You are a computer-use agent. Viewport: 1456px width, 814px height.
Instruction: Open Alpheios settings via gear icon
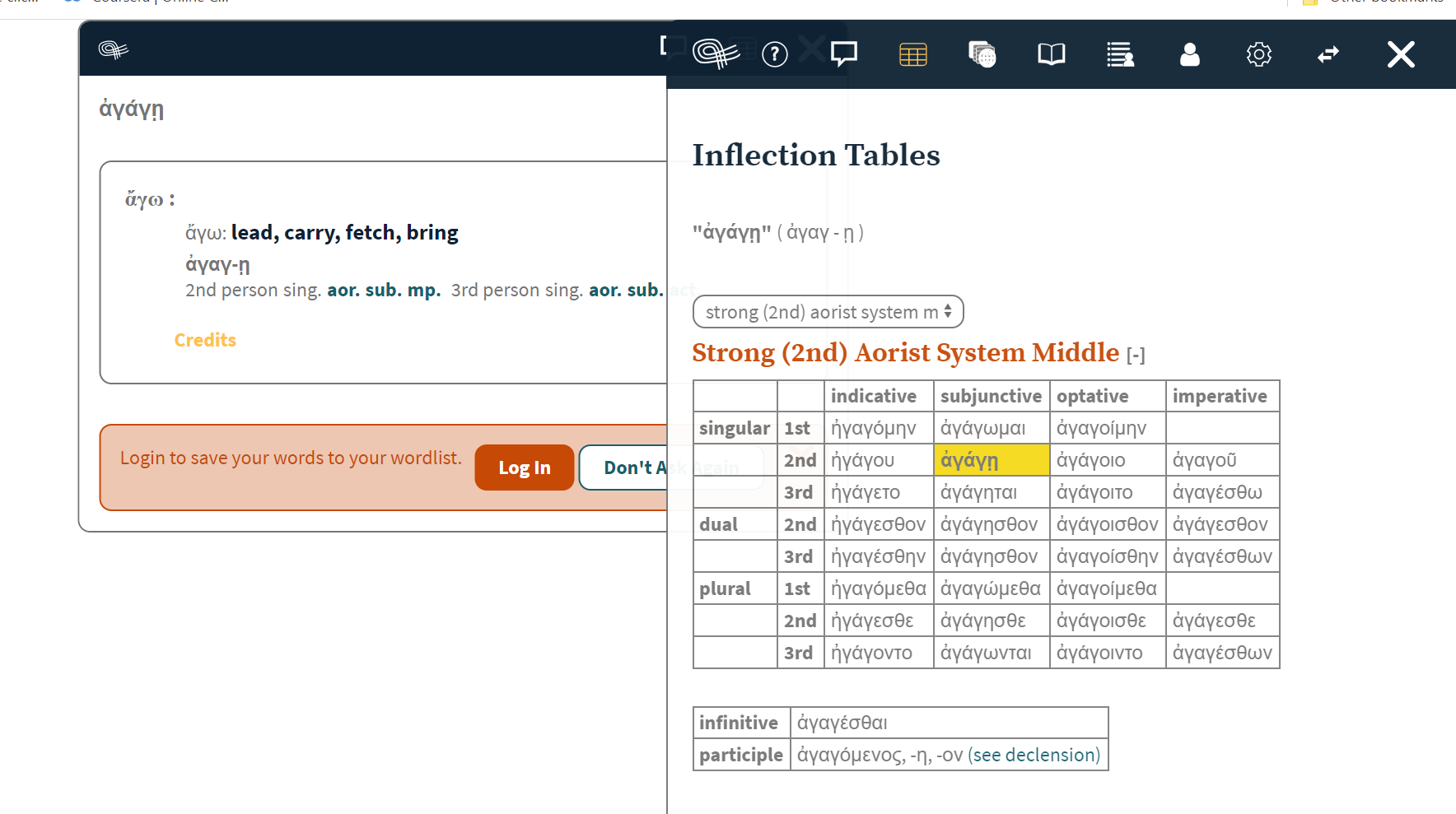[x=1258, y=54]
